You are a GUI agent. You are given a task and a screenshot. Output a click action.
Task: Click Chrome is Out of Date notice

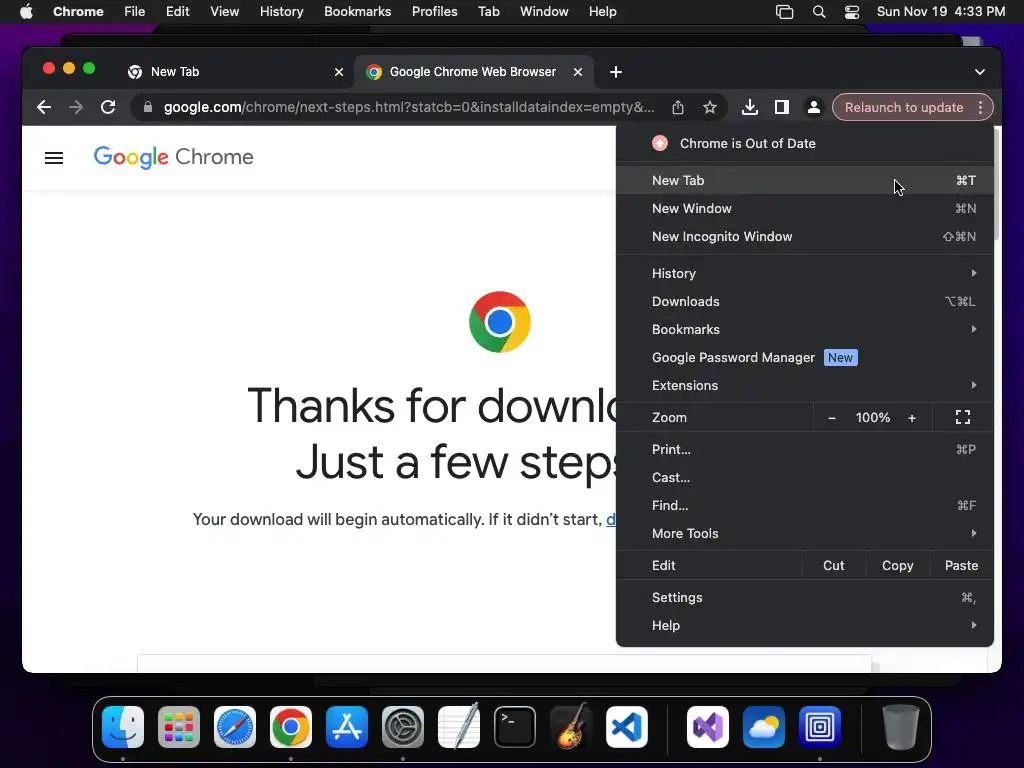tap(805, 144)
